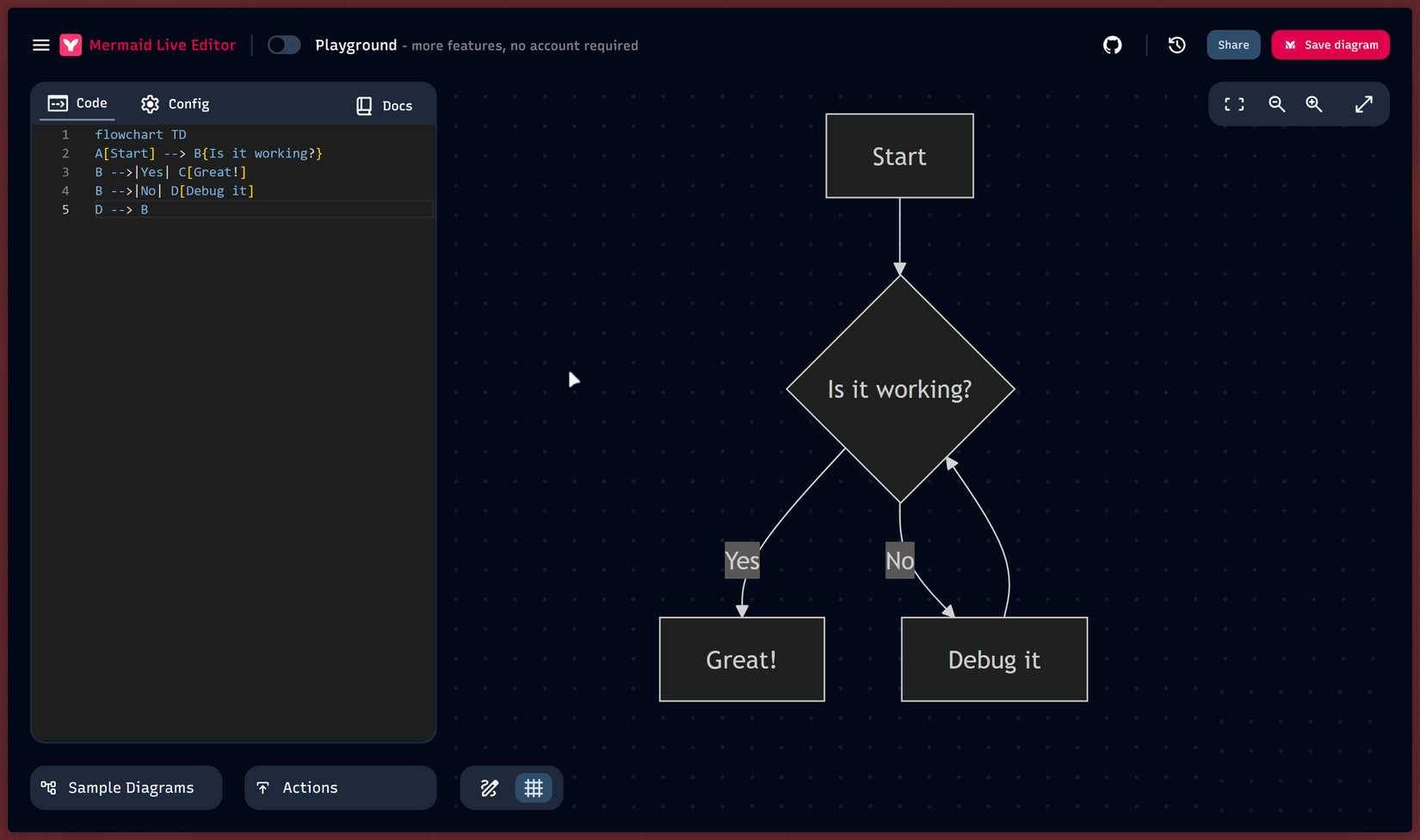Expand the Sample Diagrams panel
Viewport: 1420px width, 840px height.
[x=127, y=787]
